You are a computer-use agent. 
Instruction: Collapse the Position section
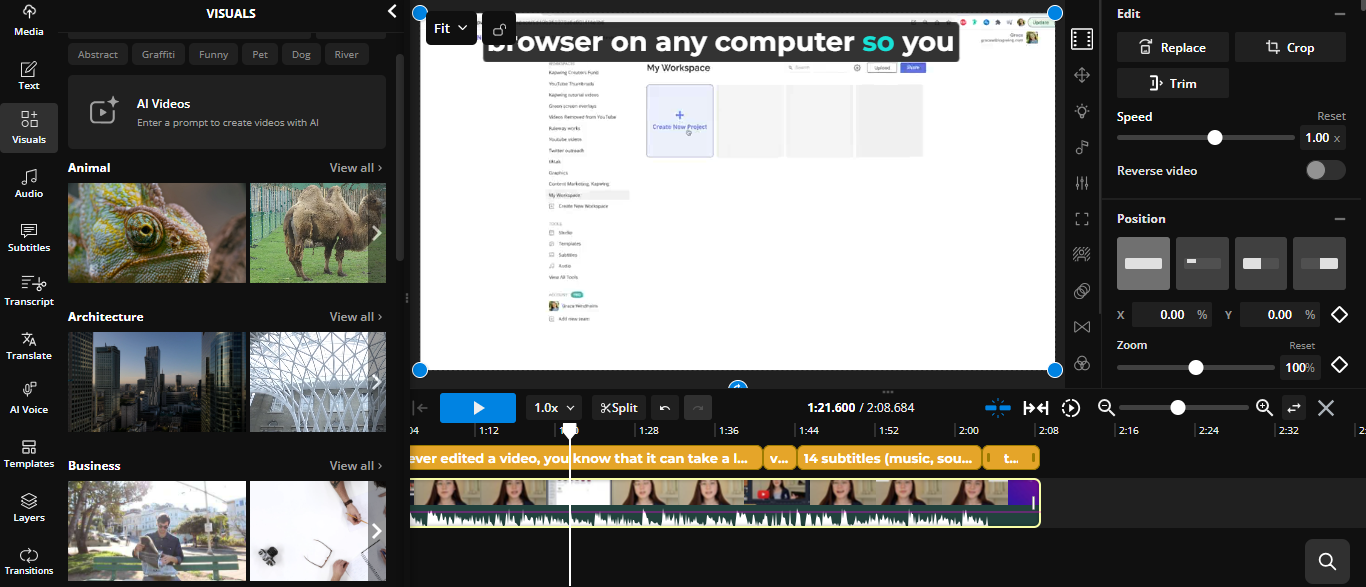tap(1339, 219)
